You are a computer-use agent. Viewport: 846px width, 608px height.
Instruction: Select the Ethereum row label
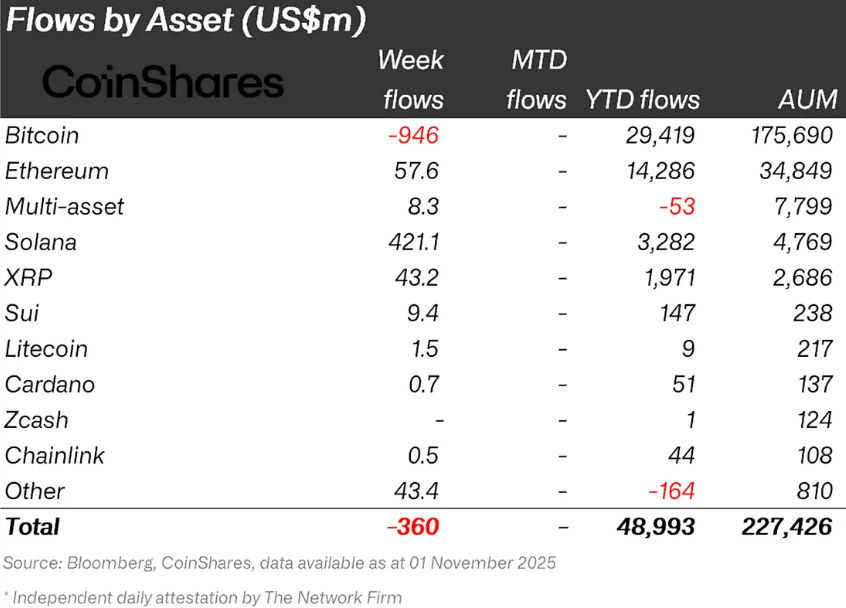coord(57,171)
